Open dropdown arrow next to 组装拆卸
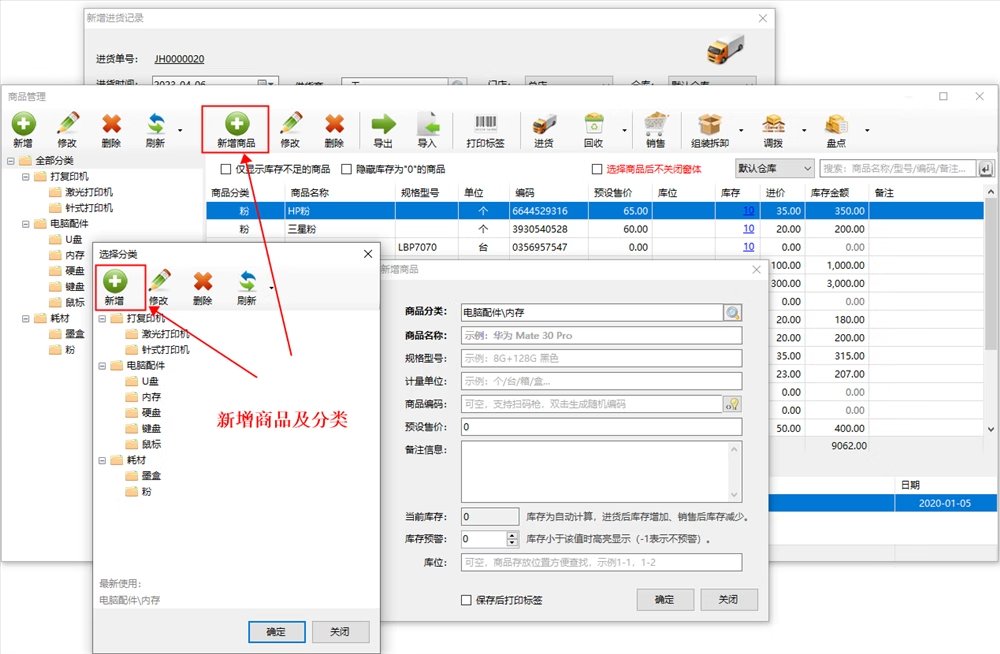Image resolution: width=1000 pixels, height=654 pixels. coord(741,130)
